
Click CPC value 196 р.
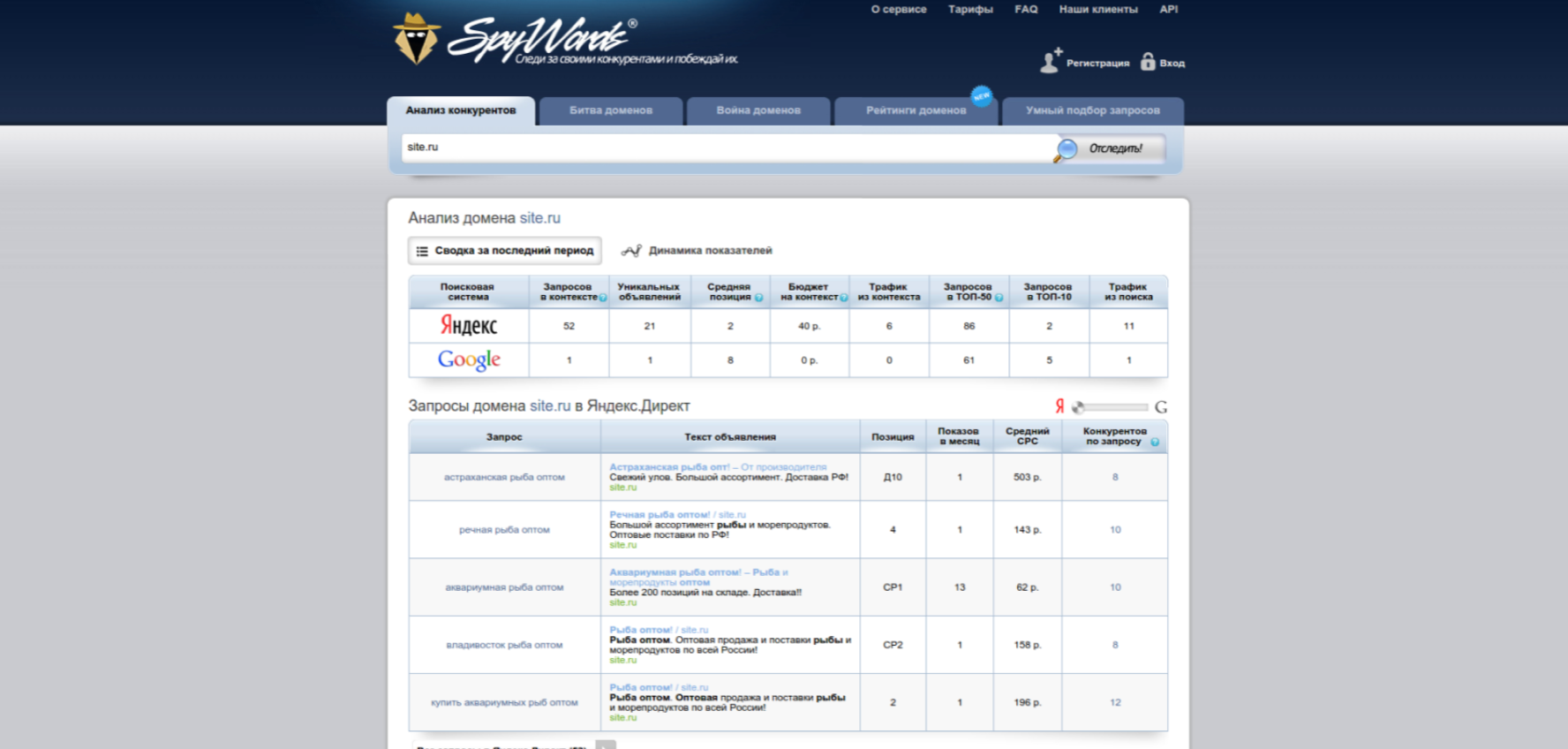pos(1027,703)
